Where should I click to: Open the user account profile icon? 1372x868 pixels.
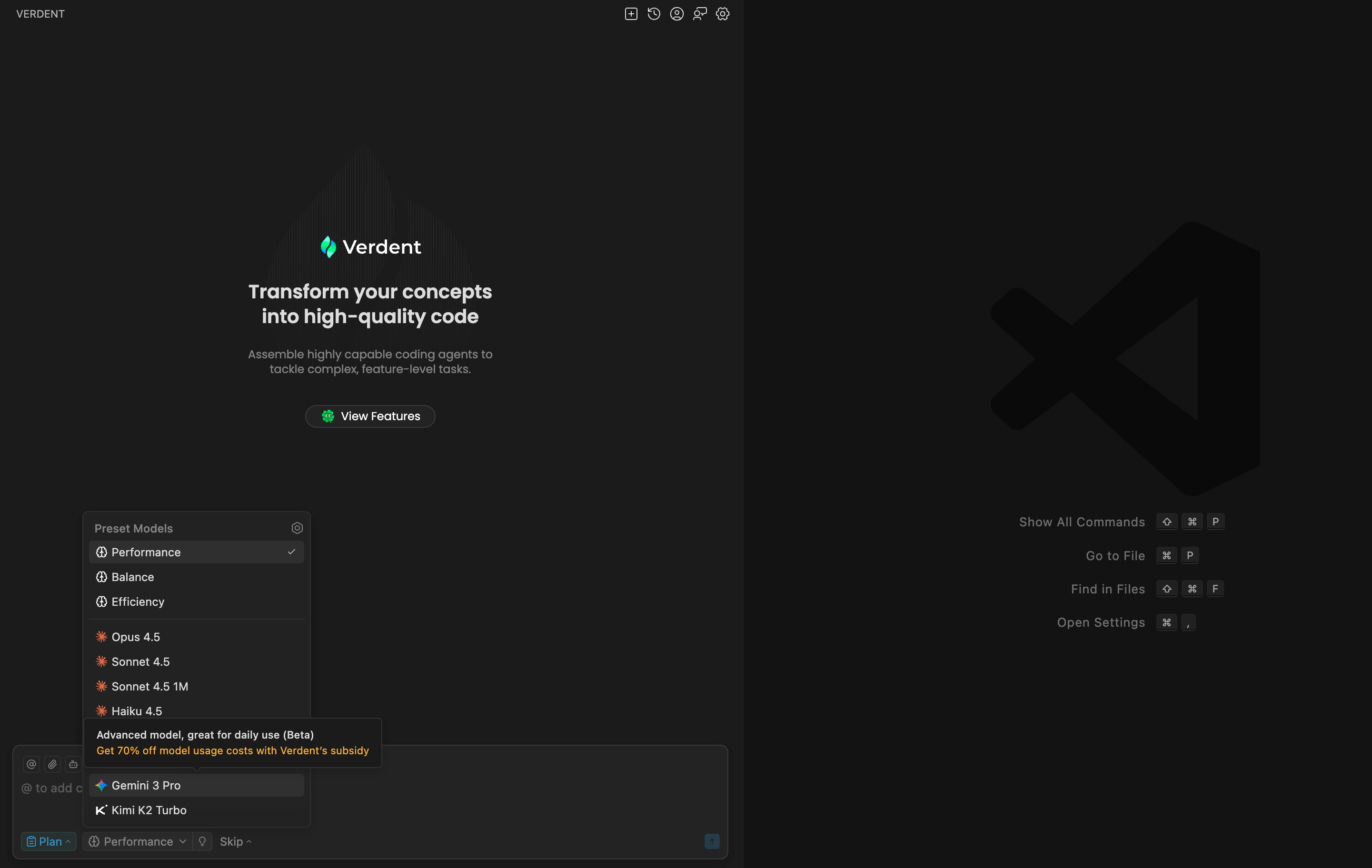coord(676,14)
